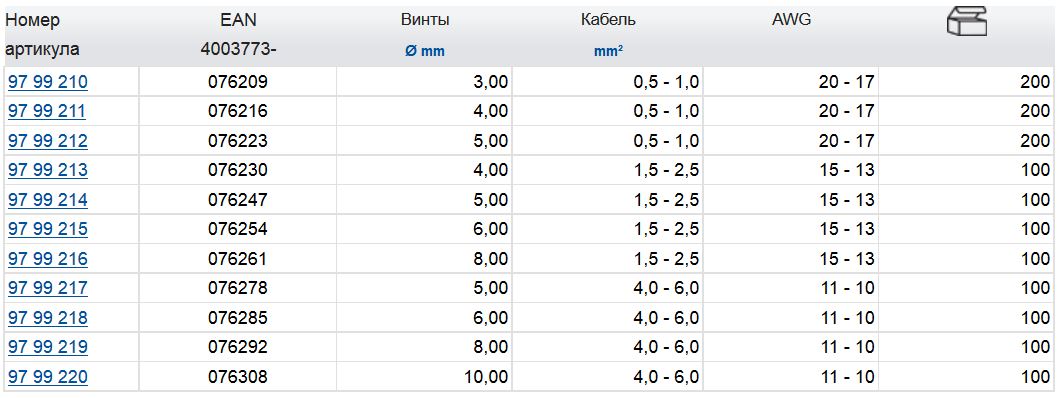Image resolution: width=1061 pixels, height=398 pixels.
Task: Click the Номер артикула column header
Action: (x=42, y=35)
